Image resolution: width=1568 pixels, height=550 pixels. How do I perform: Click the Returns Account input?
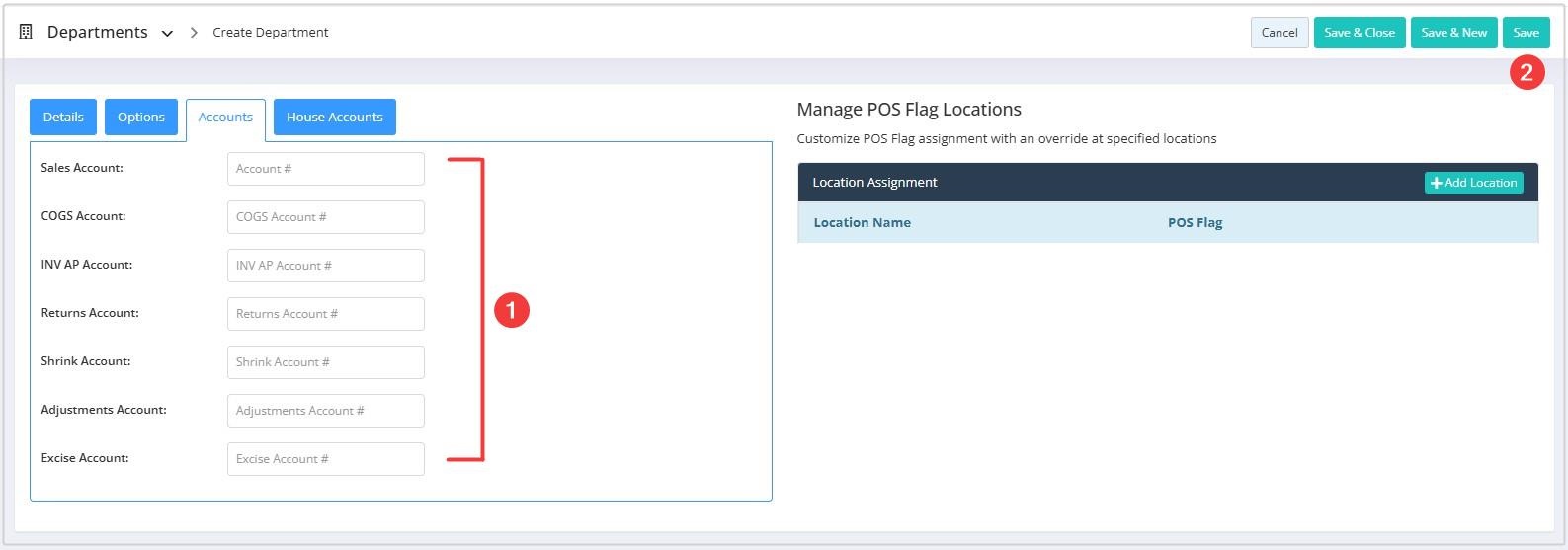coord(326,314)
